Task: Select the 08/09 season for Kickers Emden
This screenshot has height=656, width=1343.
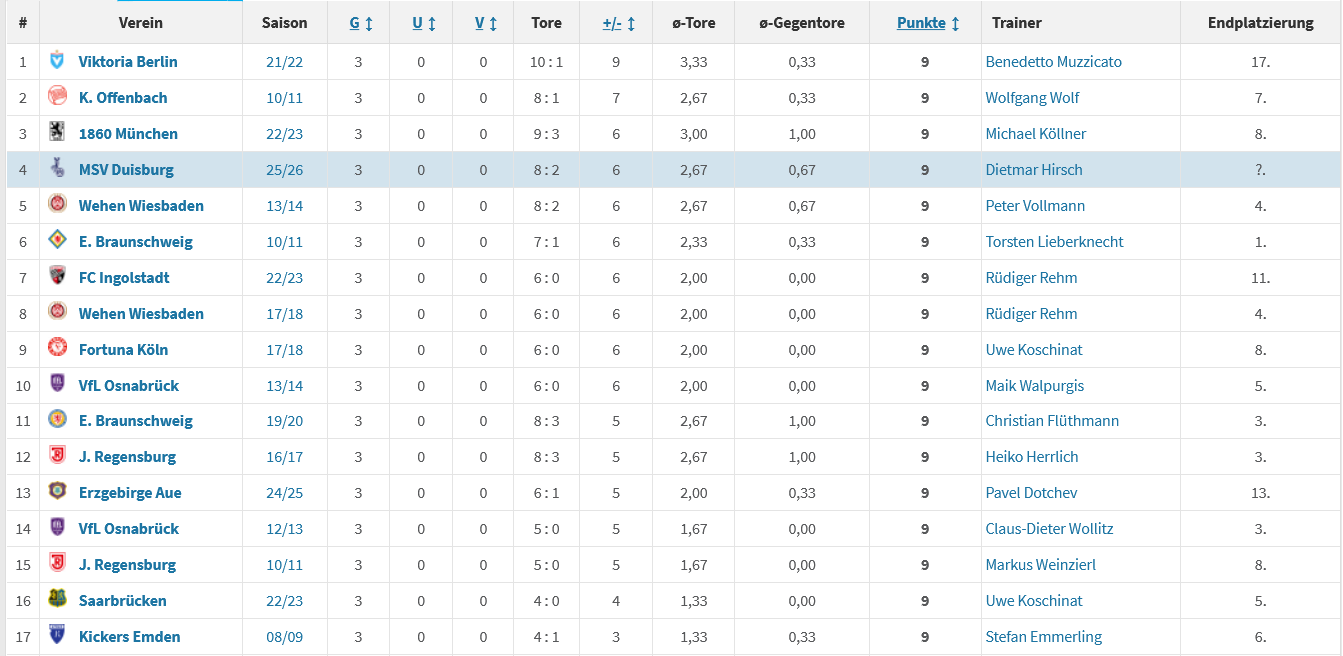Action: point(284,637)
